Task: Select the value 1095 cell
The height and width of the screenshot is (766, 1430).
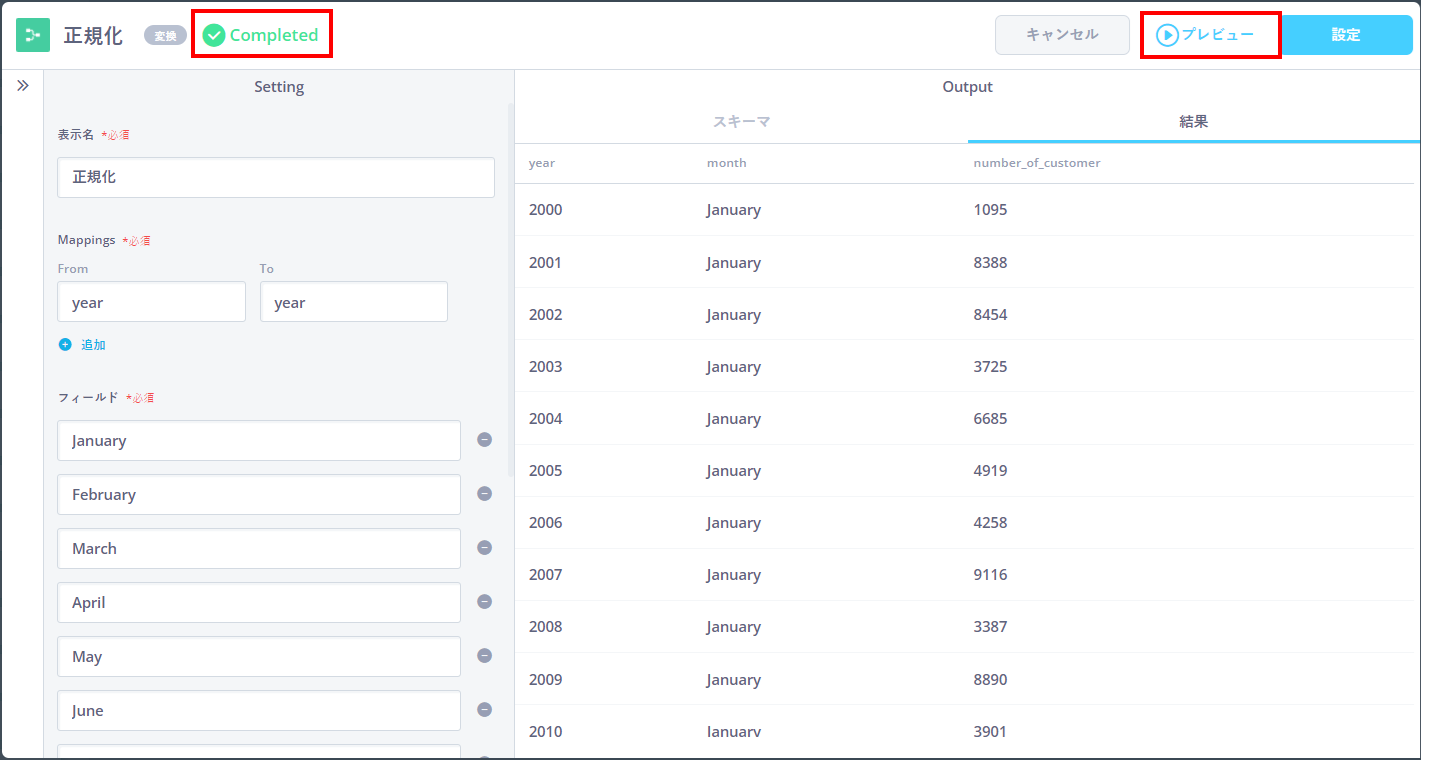Action: [990, 210]
